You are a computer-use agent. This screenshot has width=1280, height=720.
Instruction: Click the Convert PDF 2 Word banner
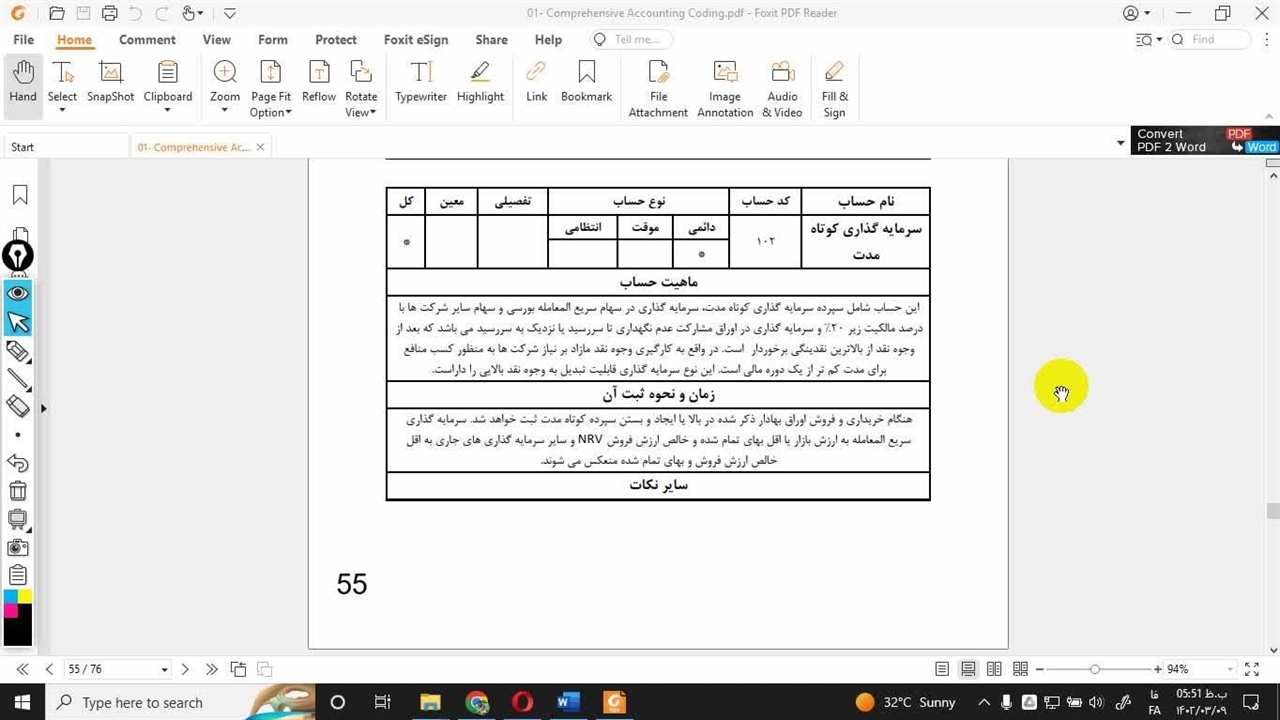(x=1204, y=140)
